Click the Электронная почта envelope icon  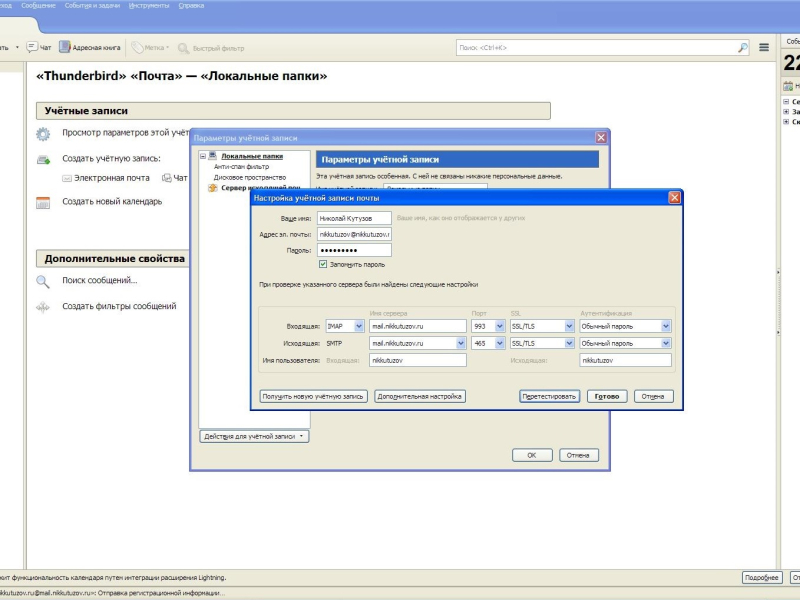[67, 178]
